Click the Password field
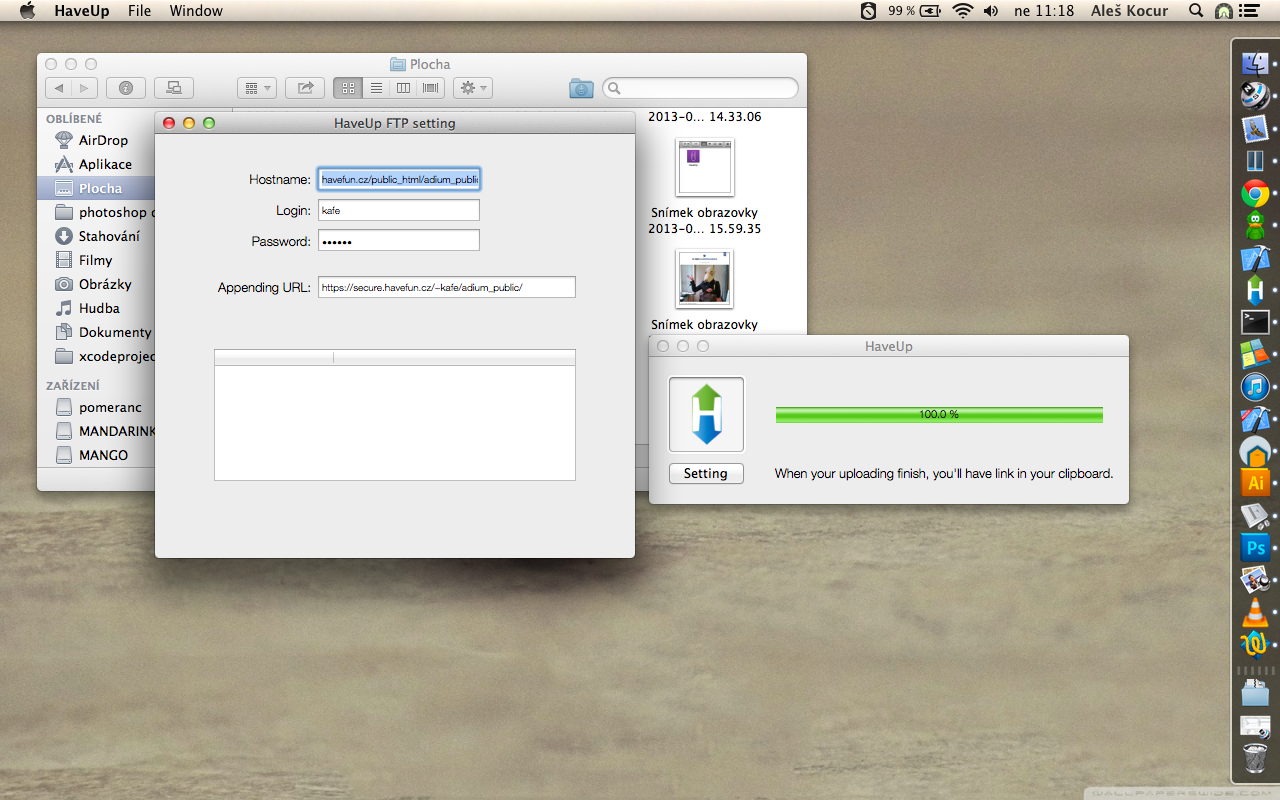Screen dimensions: 1280x800 point(399,240)
